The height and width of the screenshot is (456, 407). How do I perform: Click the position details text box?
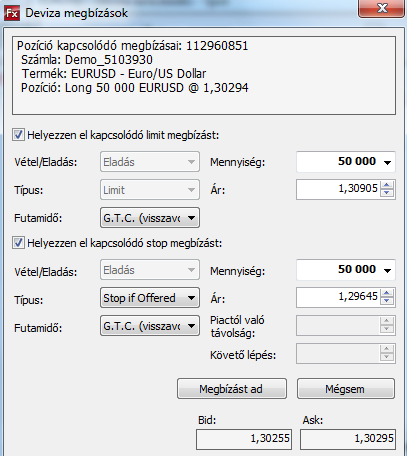[204, 76]
